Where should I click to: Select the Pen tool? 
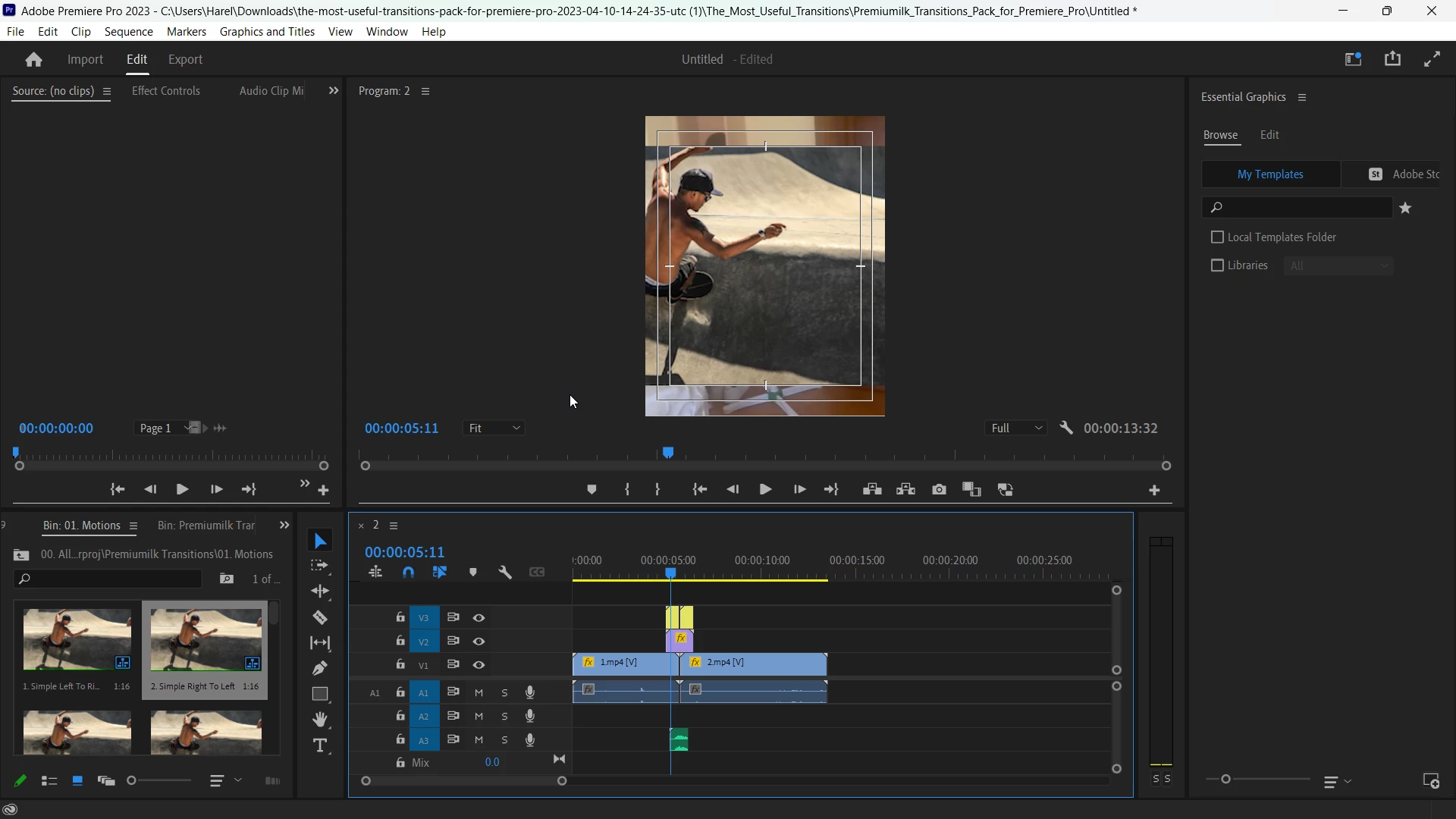320,669
